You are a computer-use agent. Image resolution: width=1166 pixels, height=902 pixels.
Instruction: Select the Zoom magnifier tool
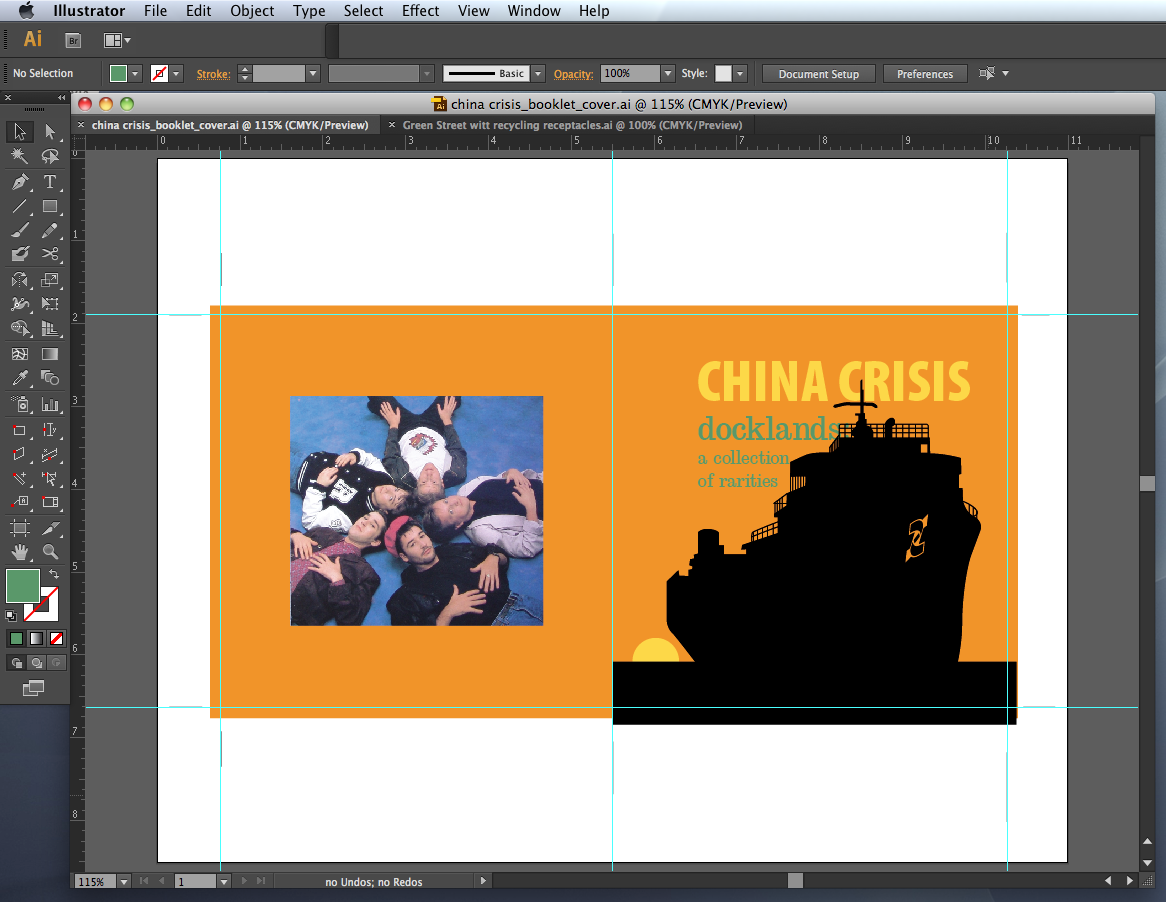click(x=50, y=552)
